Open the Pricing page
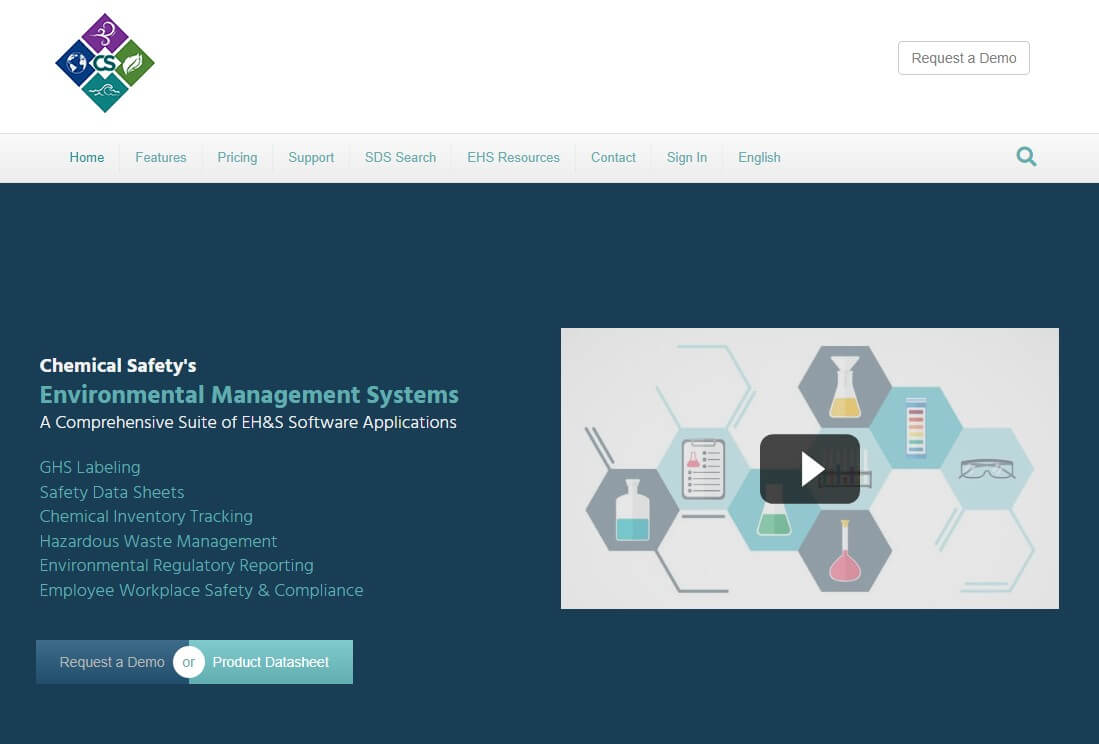Image resolution: width=1099 pixels, height=744 pixels. pyautogui.click(x=237, y=158)
